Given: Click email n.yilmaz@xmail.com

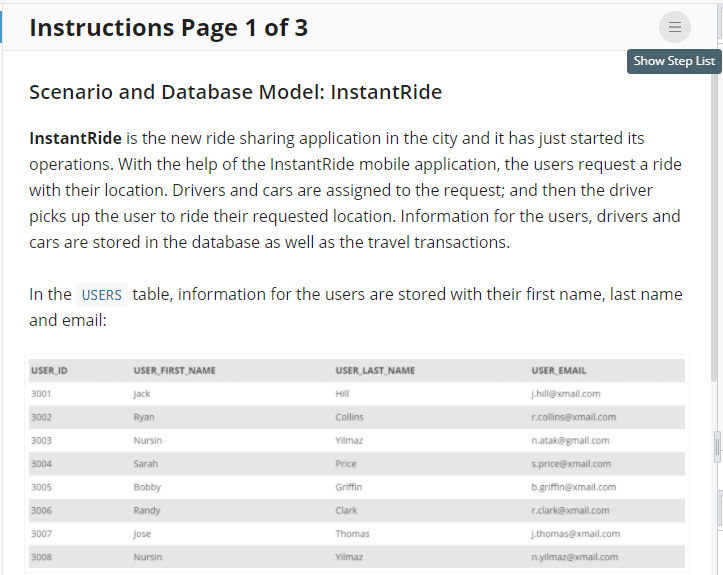Looking at the screenshot, I should coord(575,557).
